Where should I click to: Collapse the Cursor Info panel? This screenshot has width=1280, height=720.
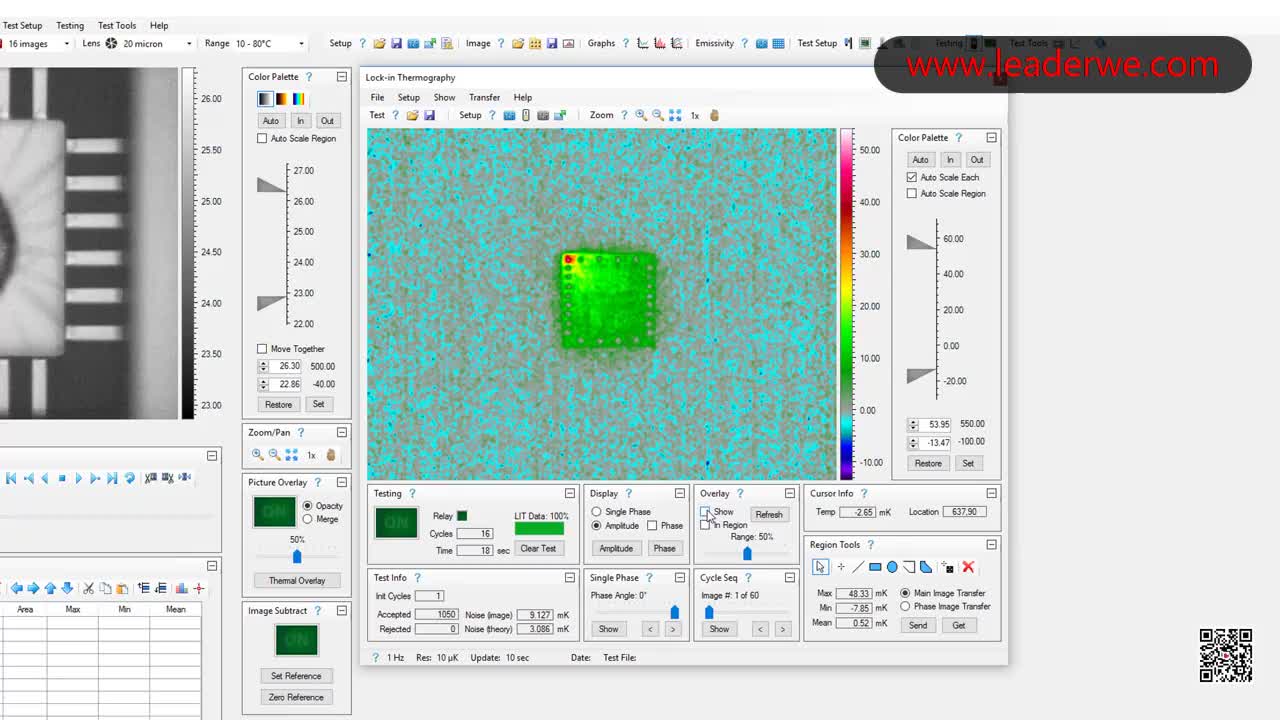[x=992, y=493]
